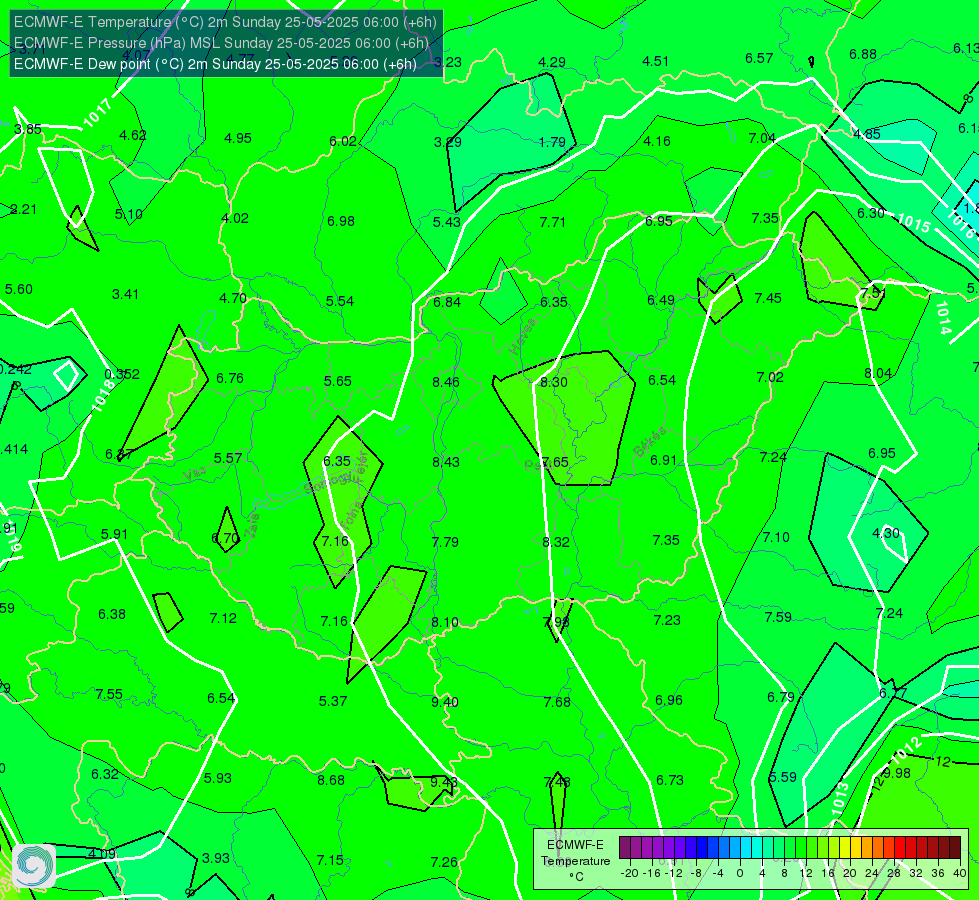Click the 1.79 temperature value
The height and width of the screenshot is (900, 979).
[552, 142]
